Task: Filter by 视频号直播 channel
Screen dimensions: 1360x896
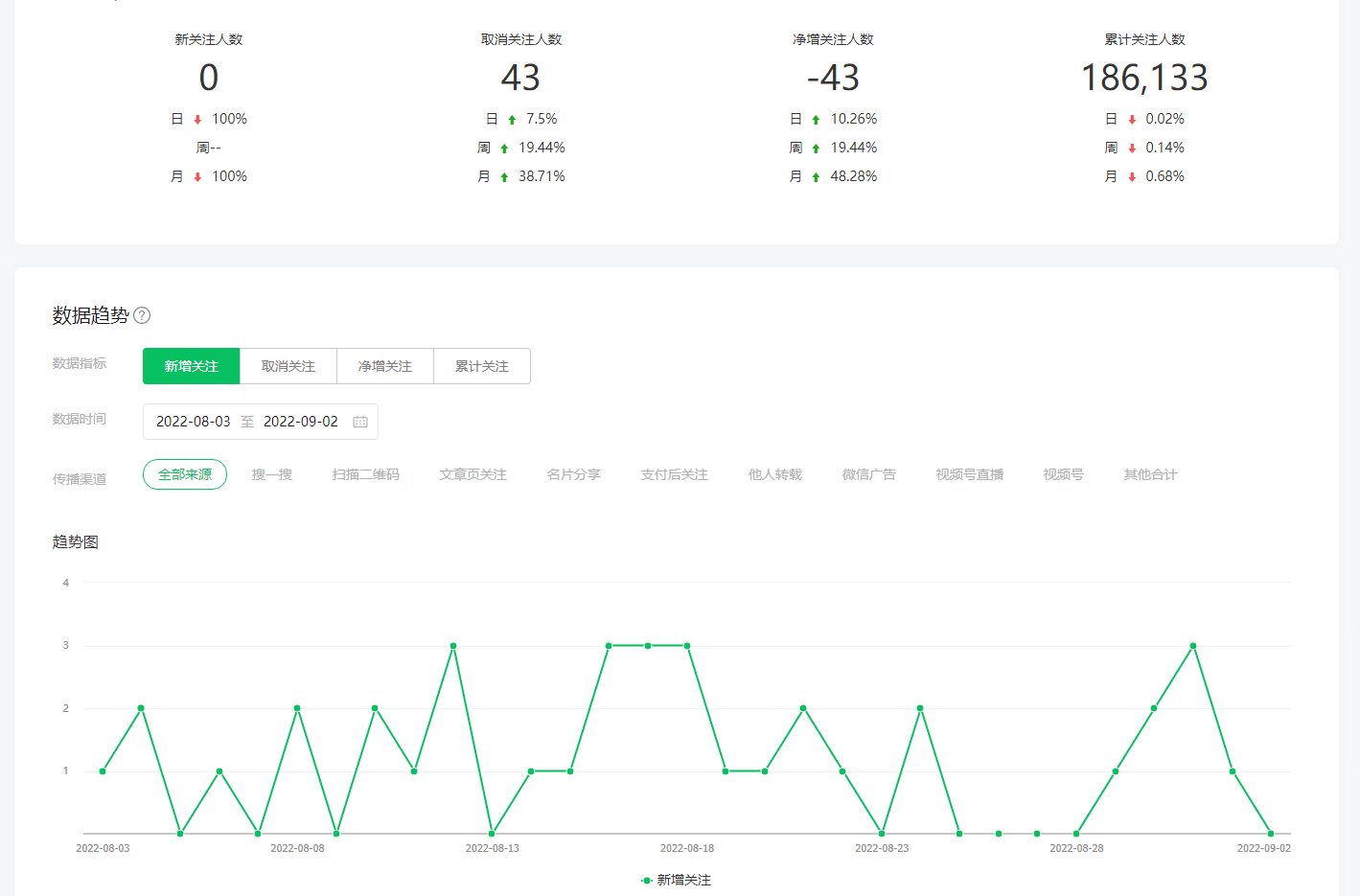Action: 970,474
